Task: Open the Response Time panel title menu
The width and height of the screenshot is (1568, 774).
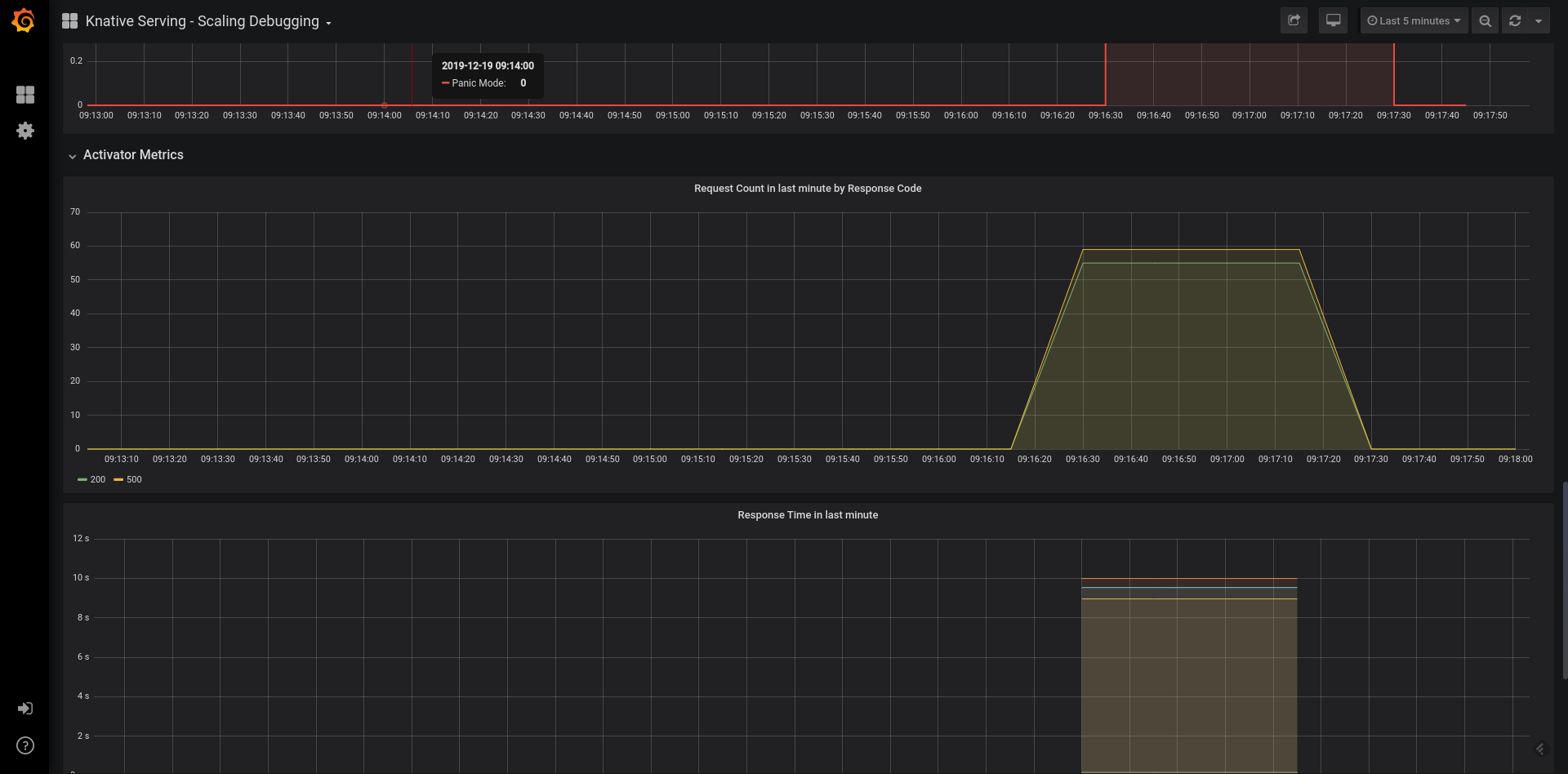Action: 808,515
